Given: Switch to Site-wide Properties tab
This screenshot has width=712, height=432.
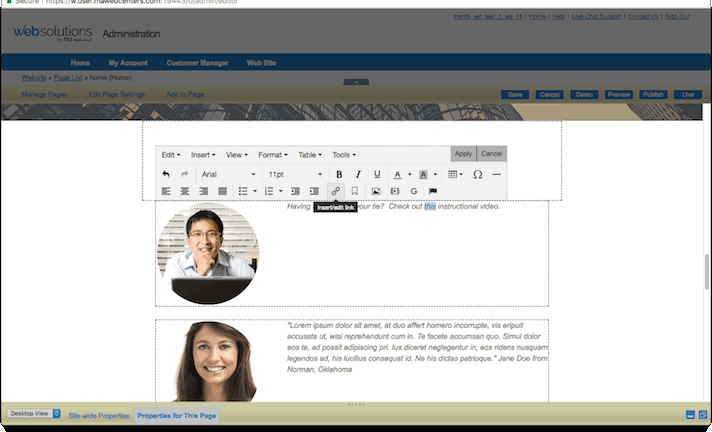Looking at the screenshot, I should (99, 416).
